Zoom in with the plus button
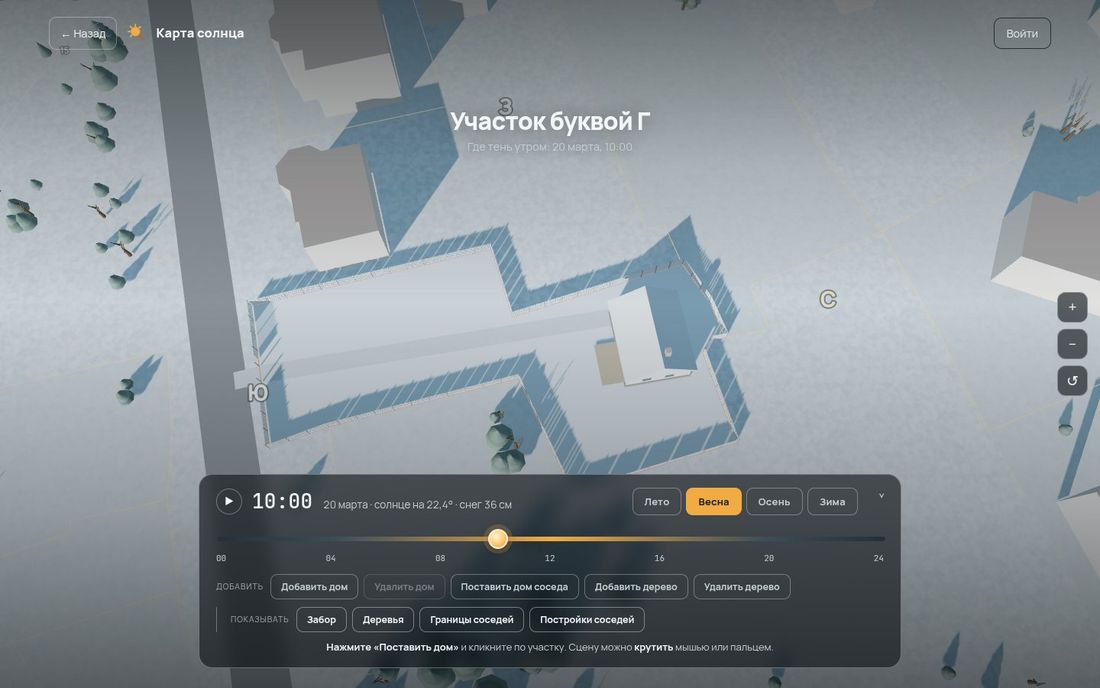 (1072, 307)
